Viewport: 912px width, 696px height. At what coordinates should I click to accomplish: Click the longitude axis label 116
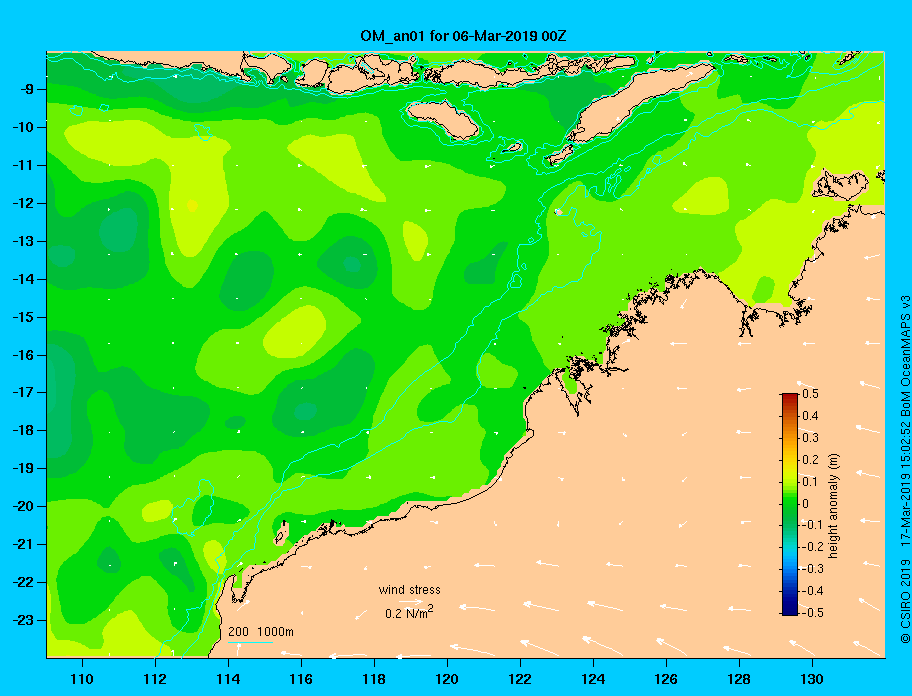click(301, 679)
